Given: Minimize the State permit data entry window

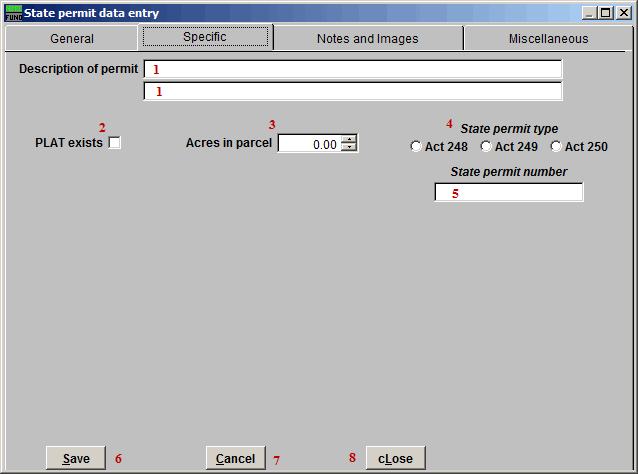Looking at the screenshot, I should [588, 13].
